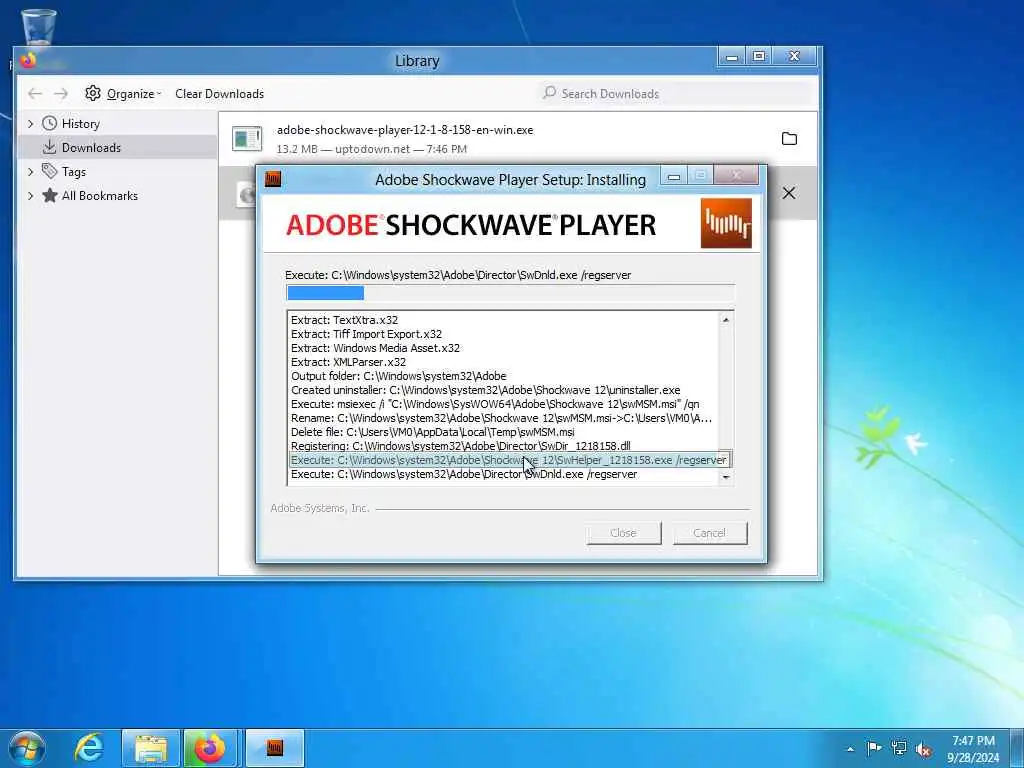The width and height of the screenshot is (1024, 768).
Task: Cancel the Shockwave installation
Action: pos(709,533)
